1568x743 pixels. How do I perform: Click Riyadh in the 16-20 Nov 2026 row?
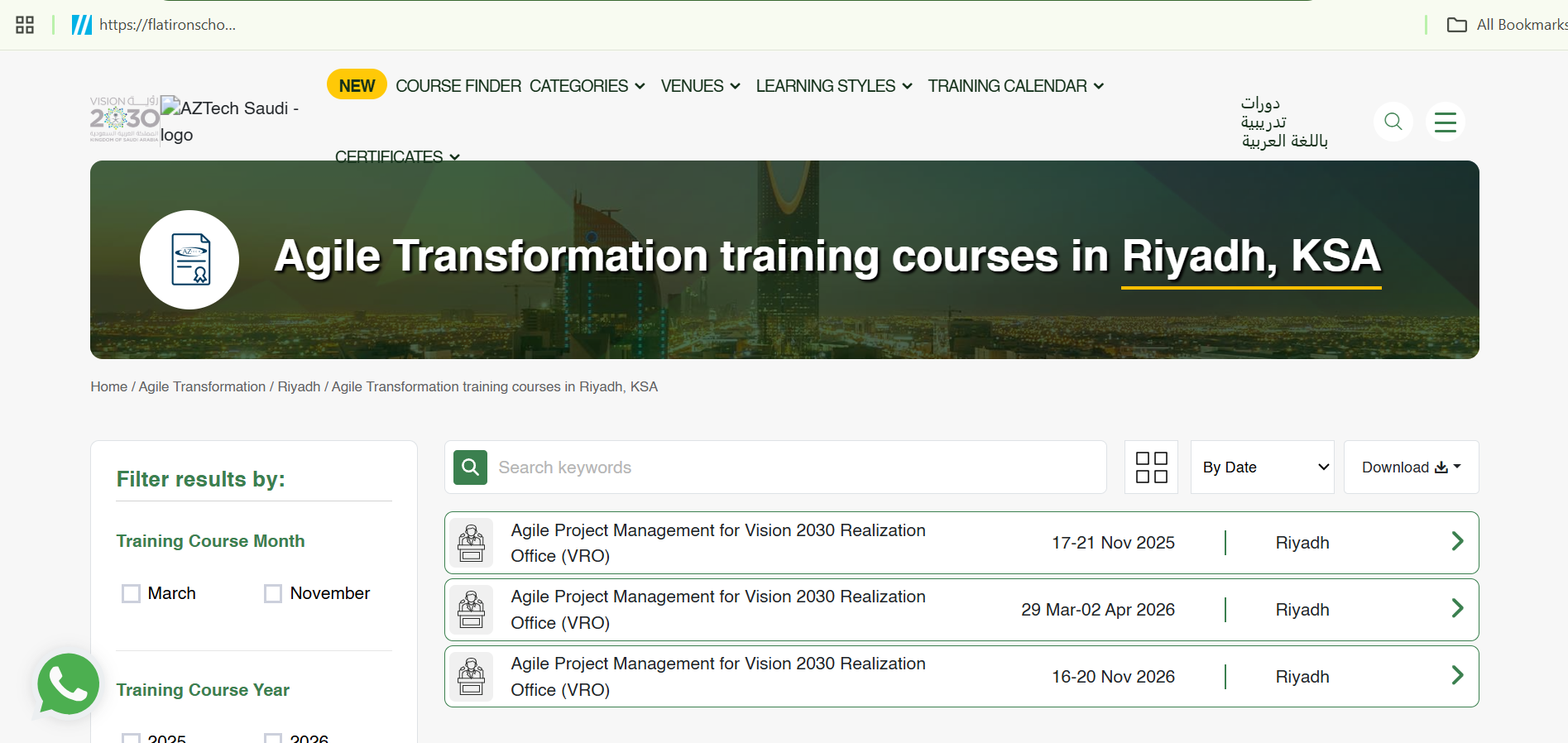click(1302, 677)
